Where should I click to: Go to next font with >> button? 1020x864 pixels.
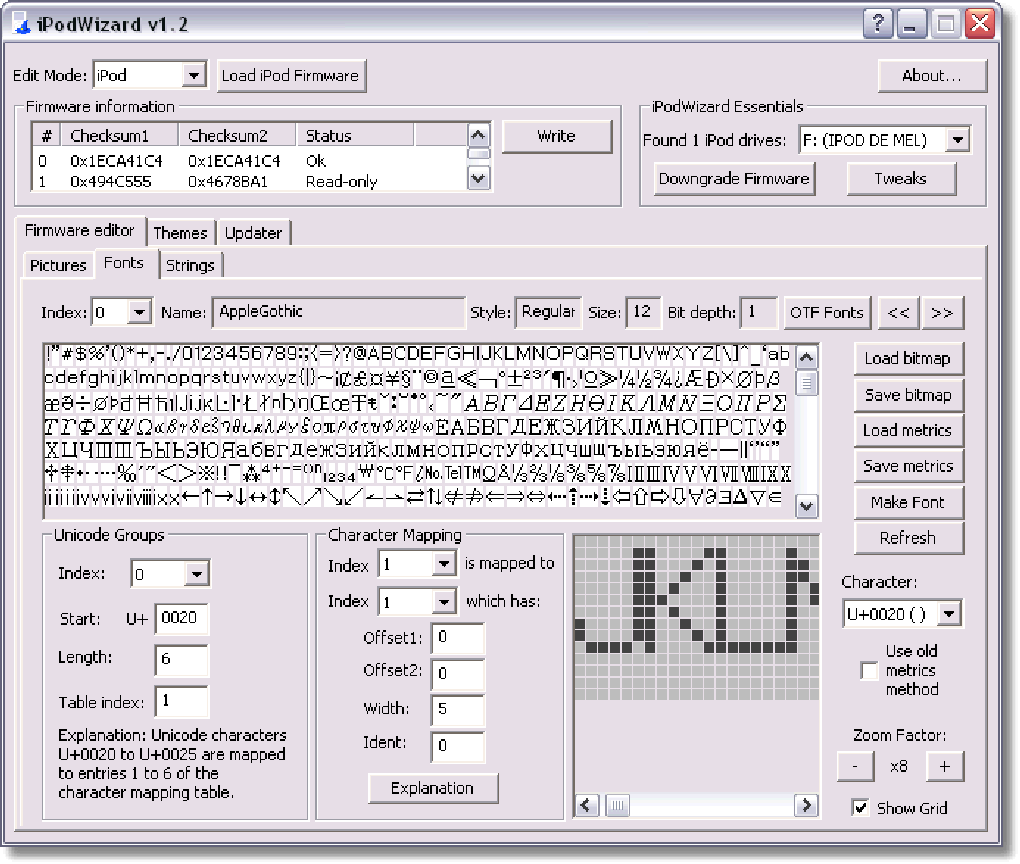pos(942,313)
